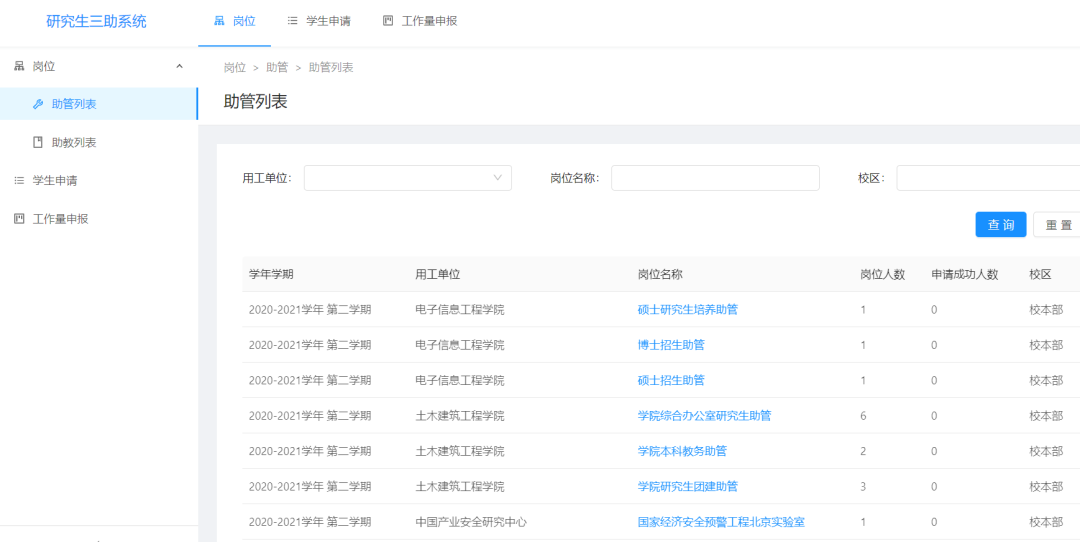The image size is (1080, 542).
Task: Switch to the 工作量申报 top tab
Action: 419,21
